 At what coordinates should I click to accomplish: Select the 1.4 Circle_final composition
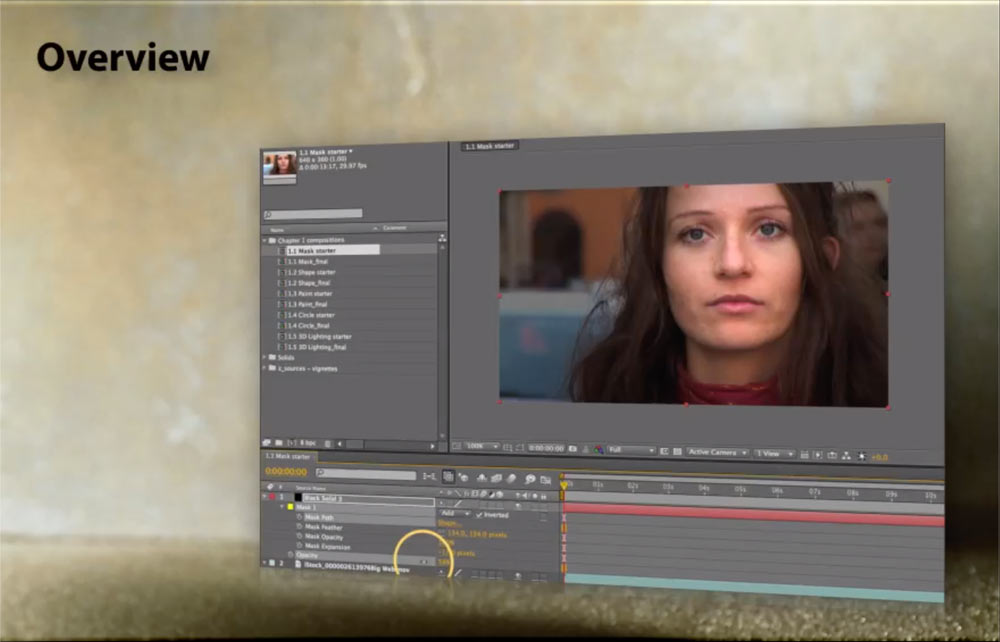click(309, 326)
